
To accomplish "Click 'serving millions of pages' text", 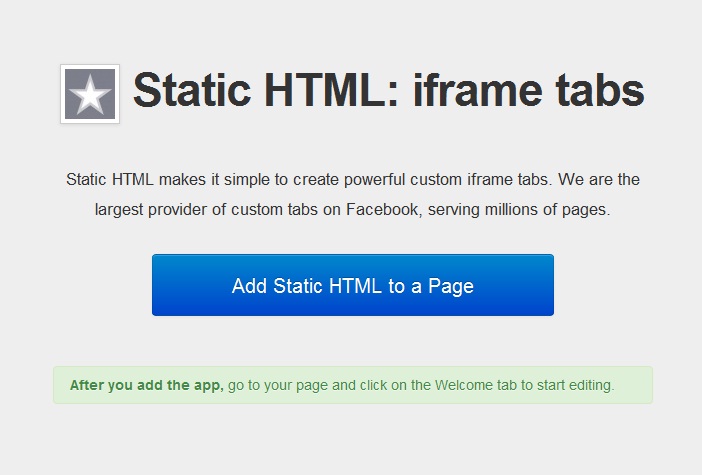I will (518, 210).
